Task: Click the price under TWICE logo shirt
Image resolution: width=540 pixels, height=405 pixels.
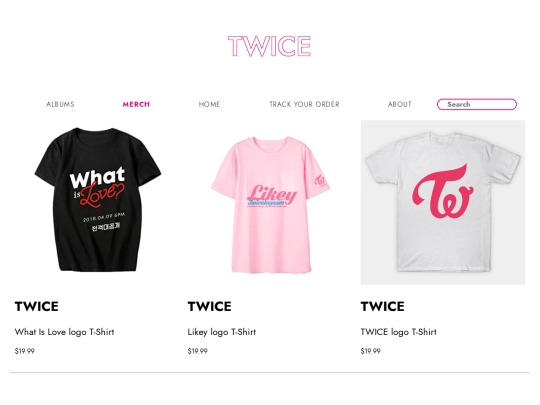Action: pos(371,351)
